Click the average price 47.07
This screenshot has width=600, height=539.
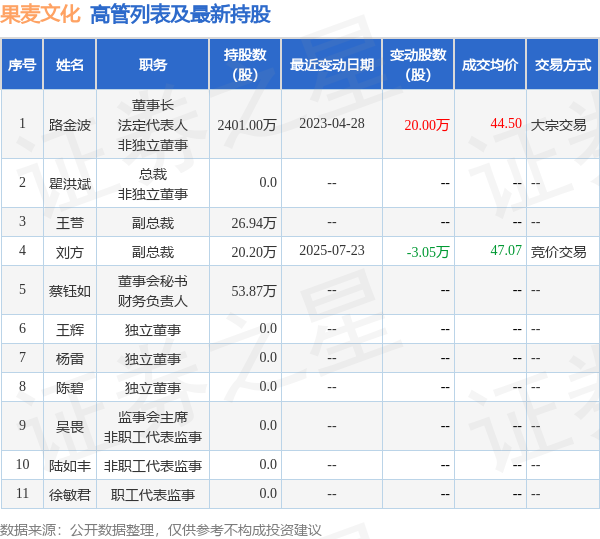click(x=506, y=250)
